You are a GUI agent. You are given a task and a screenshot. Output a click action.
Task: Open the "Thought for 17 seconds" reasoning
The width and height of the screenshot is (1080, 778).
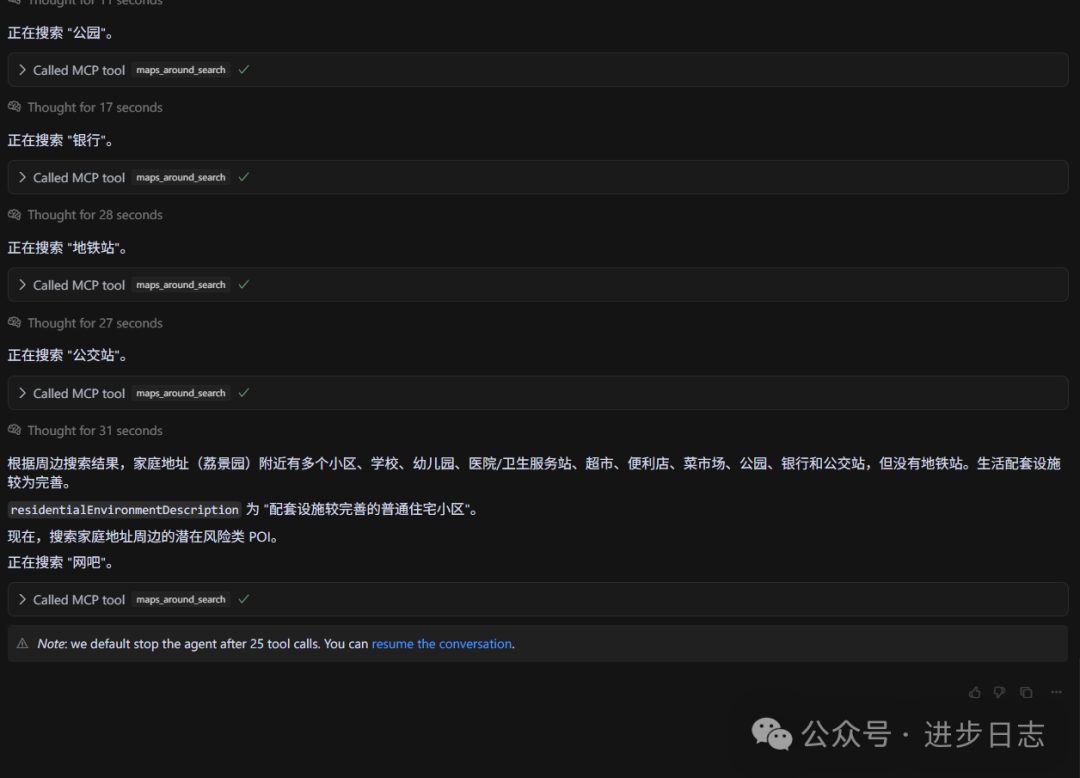click(x=95, y=107)
